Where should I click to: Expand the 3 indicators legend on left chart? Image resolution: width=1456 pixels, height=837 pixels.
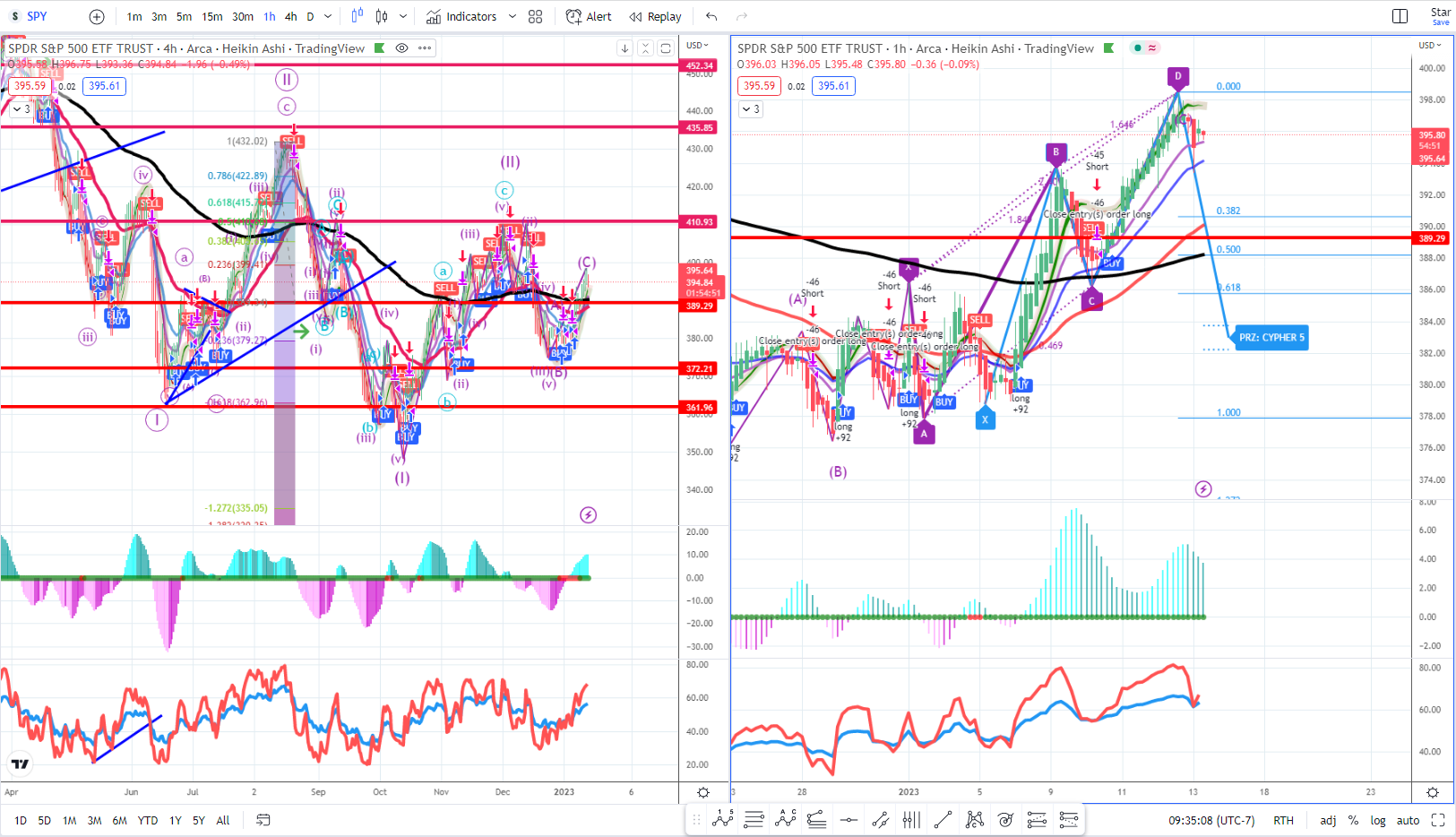tap(21, 109)
